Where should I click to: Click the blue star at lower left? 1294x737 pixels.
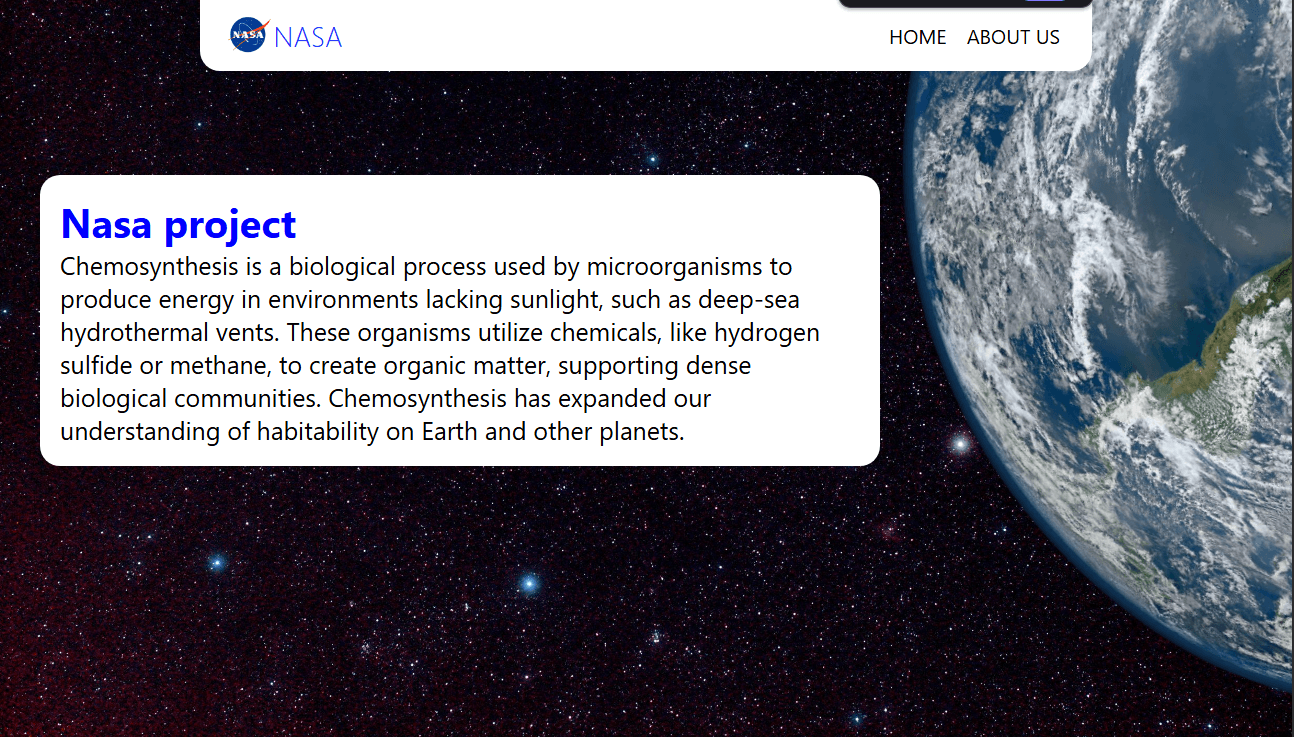point(216,563)
